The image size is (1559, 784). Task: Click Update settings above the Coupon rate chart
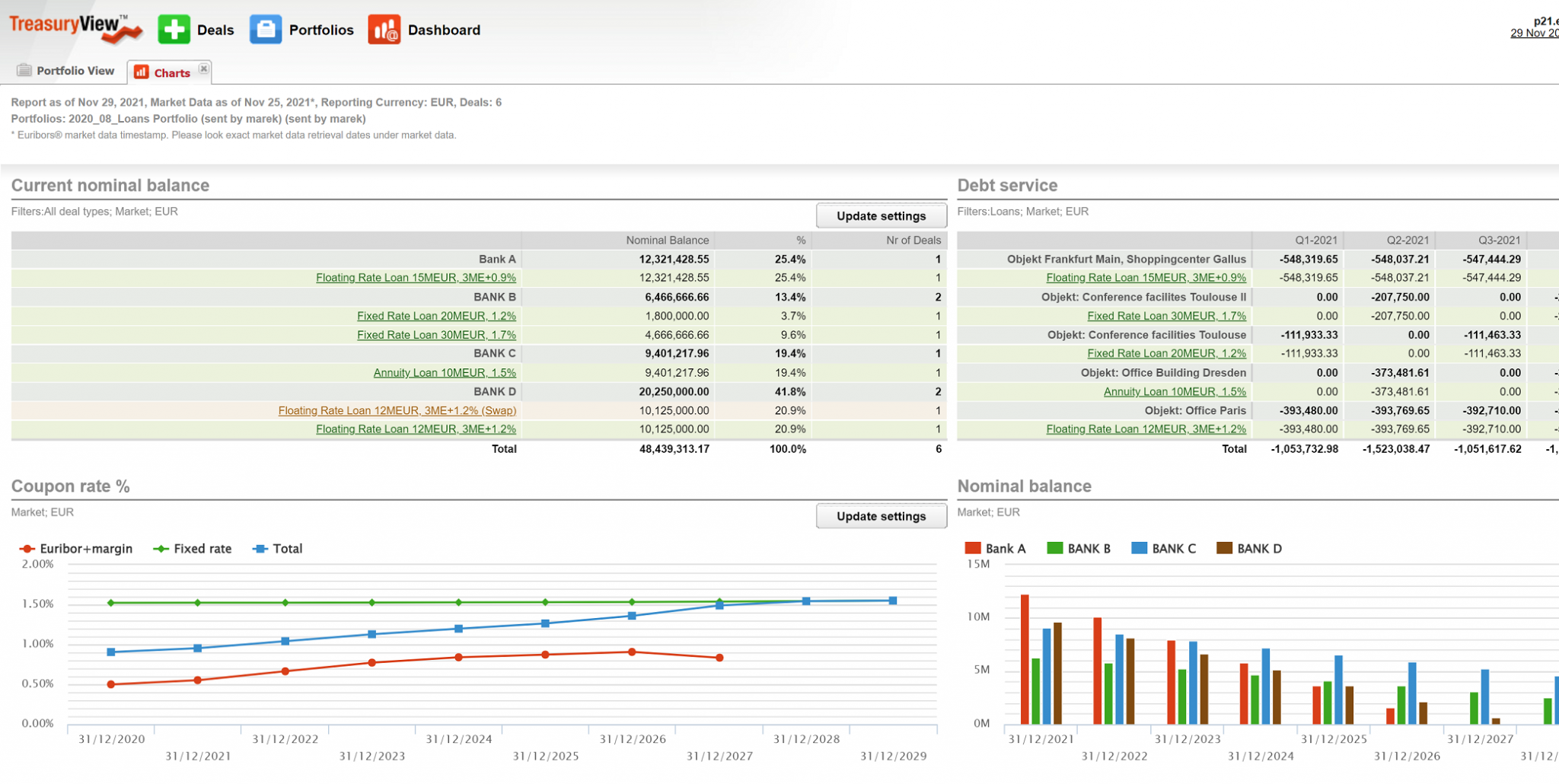click(x=881, y=516)
